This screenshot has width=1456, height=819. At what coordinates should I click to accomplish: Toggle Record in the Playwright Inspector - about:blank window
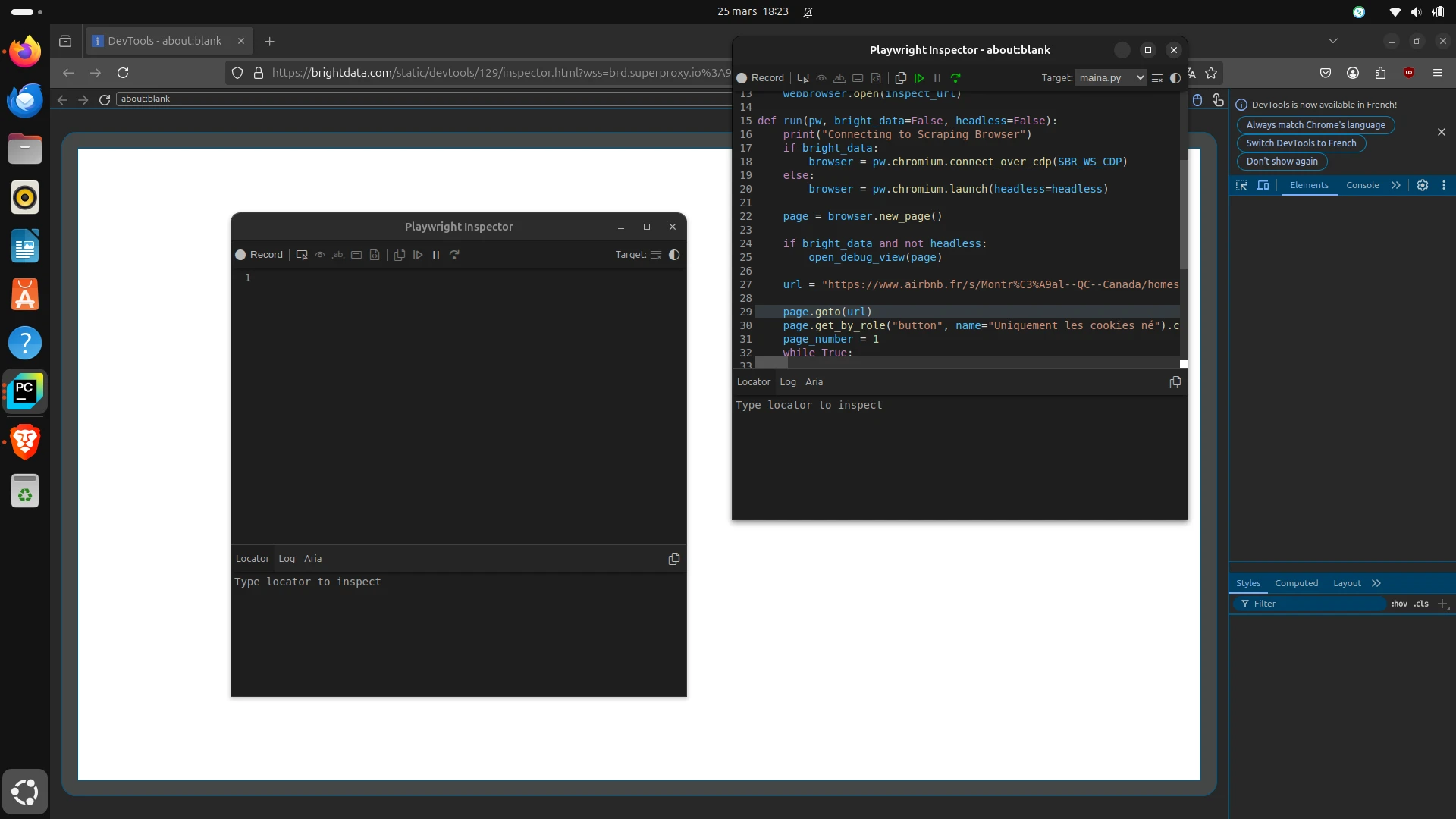pyautogui.click(x=761, y=78)
